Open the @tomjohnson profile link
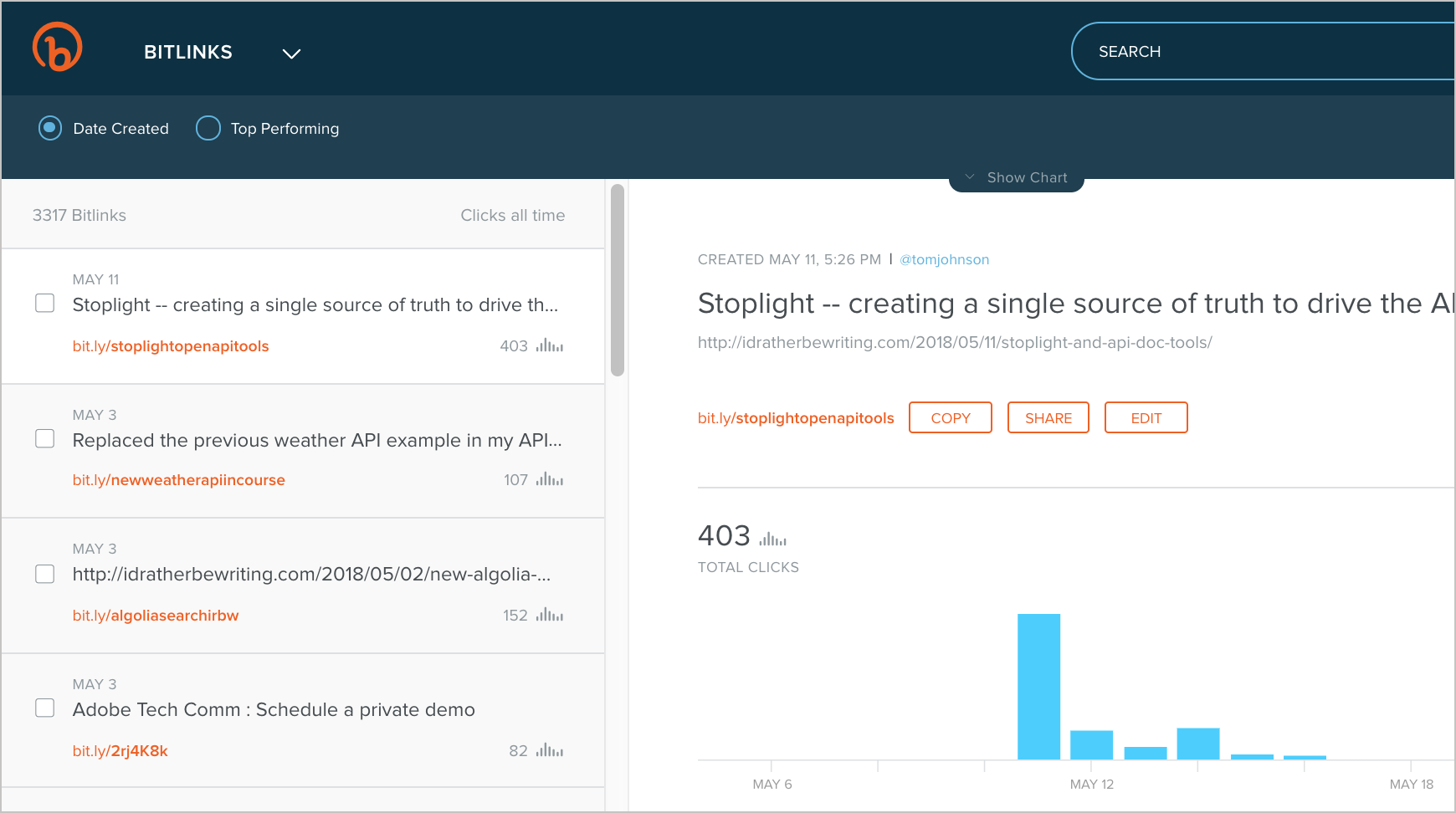The image size is (1456, 813). click(945, 259)
